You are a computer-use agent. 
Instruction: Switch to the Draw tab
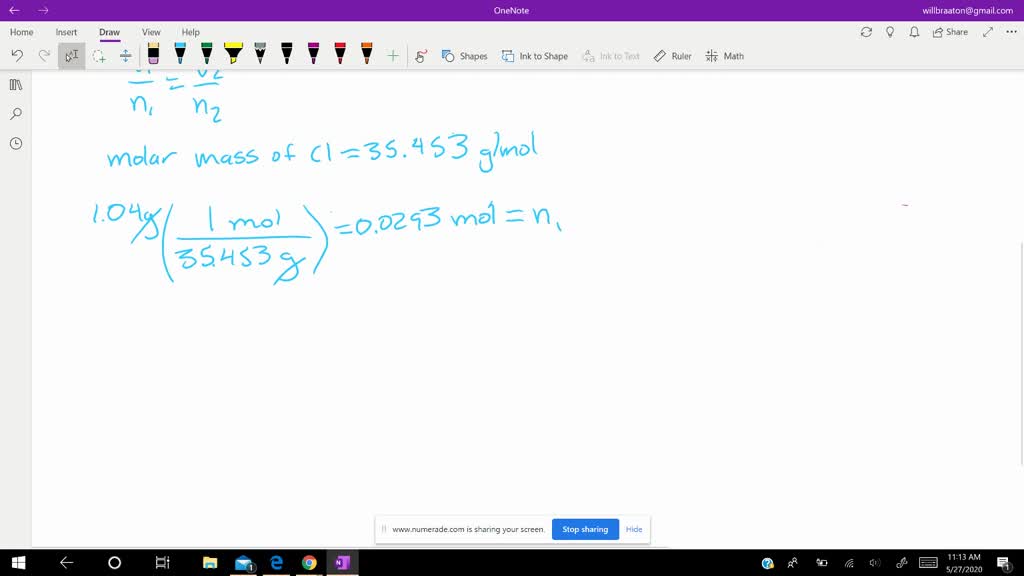pyautogui.click(x=109, y=32)
